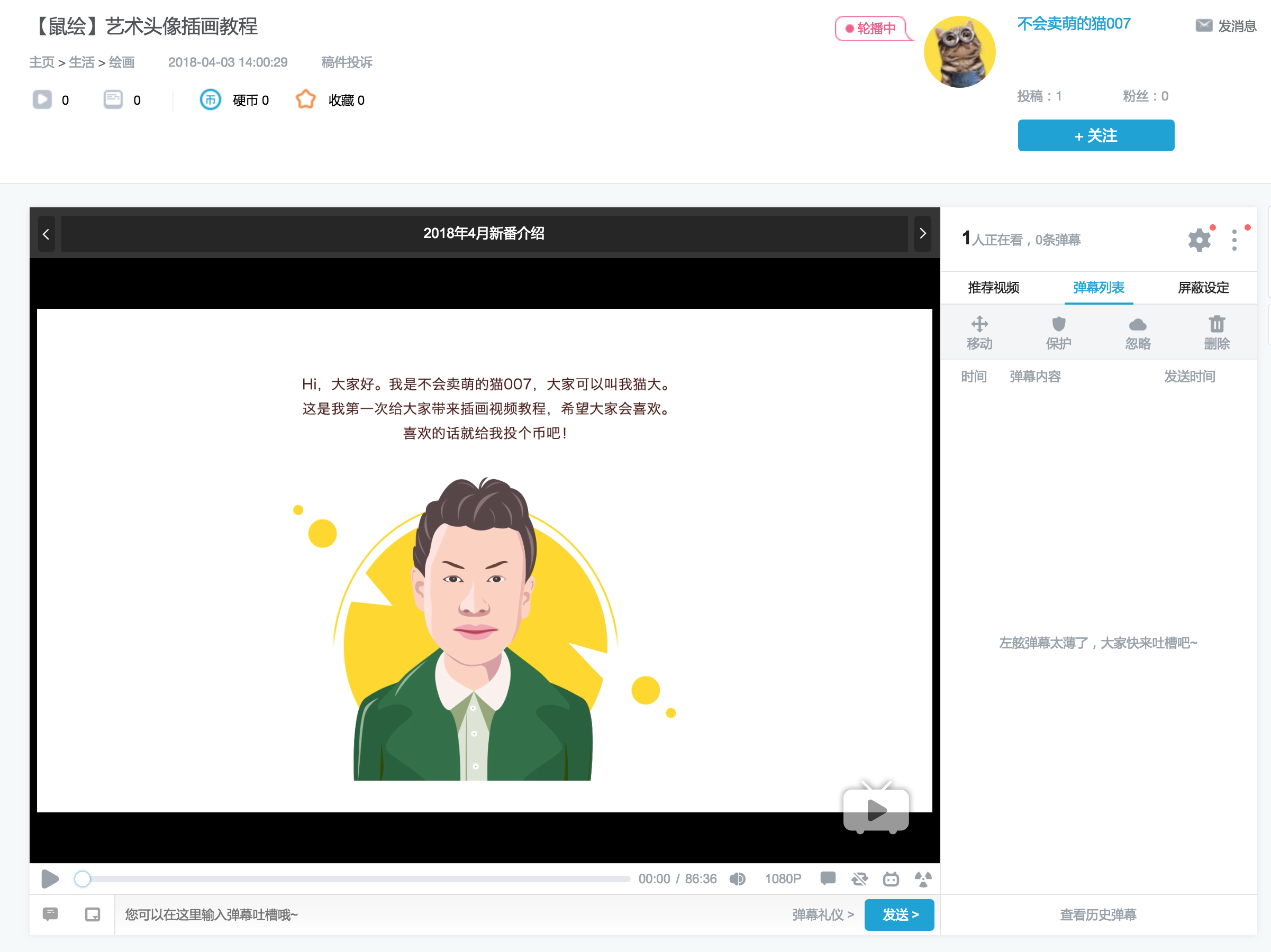Screen dimensions: 1271x952
Task: Click the favorite star 收藏 icon
Action: [306, 100]
